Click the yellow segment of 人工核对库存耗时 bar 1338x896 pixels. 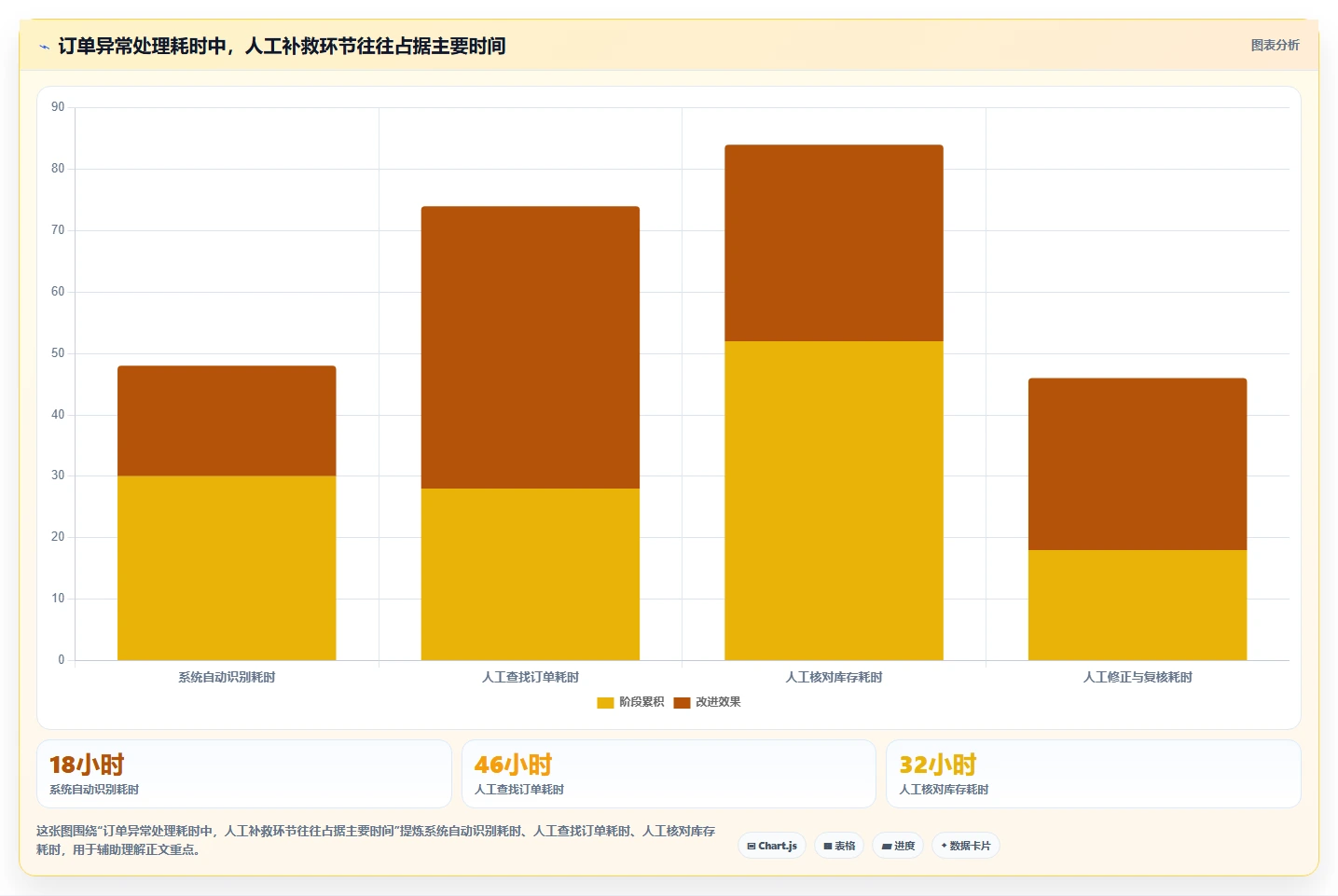pos(834,501)
